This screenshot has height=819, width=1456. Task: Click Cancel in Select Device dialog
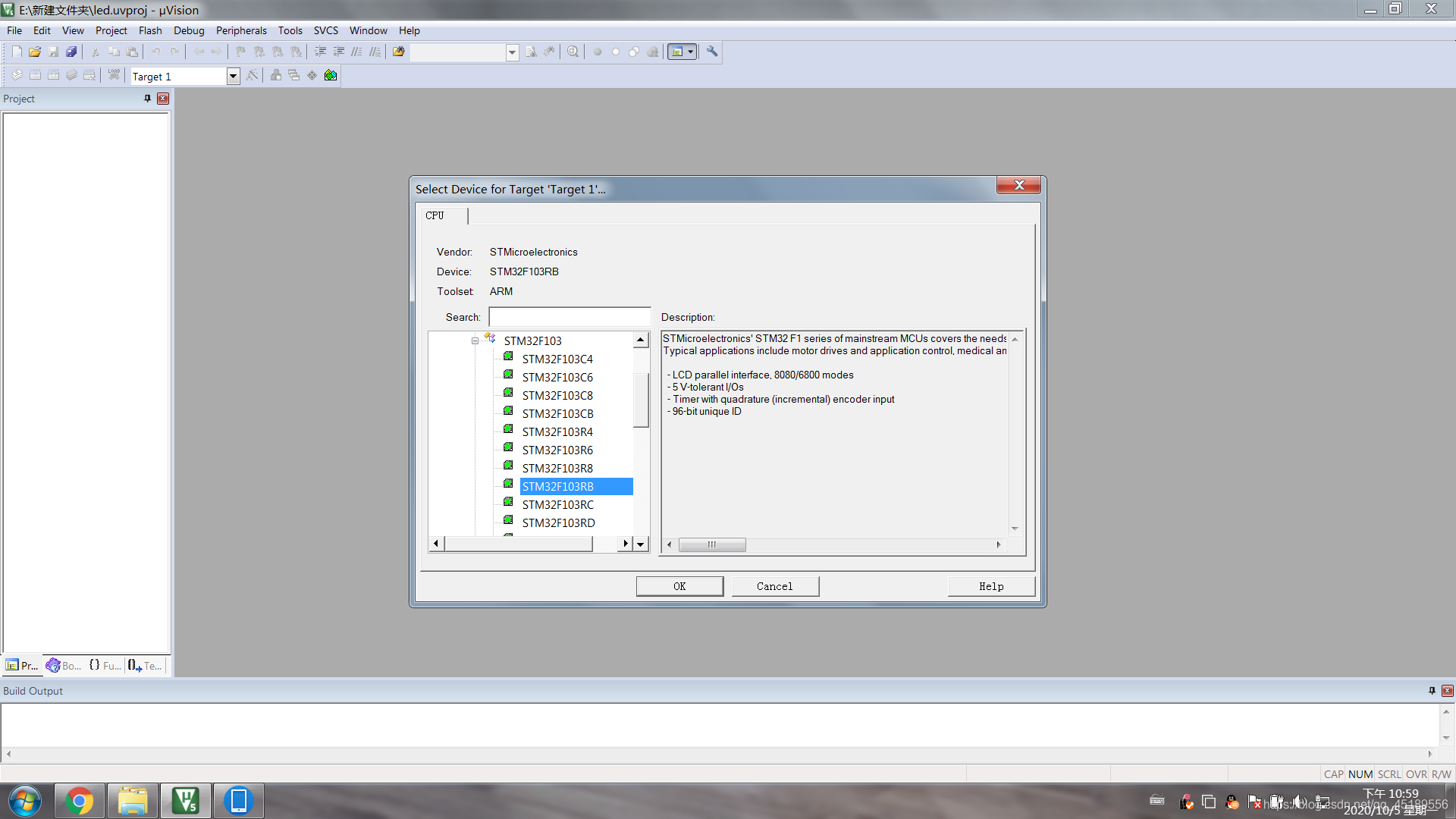point(775,586)
